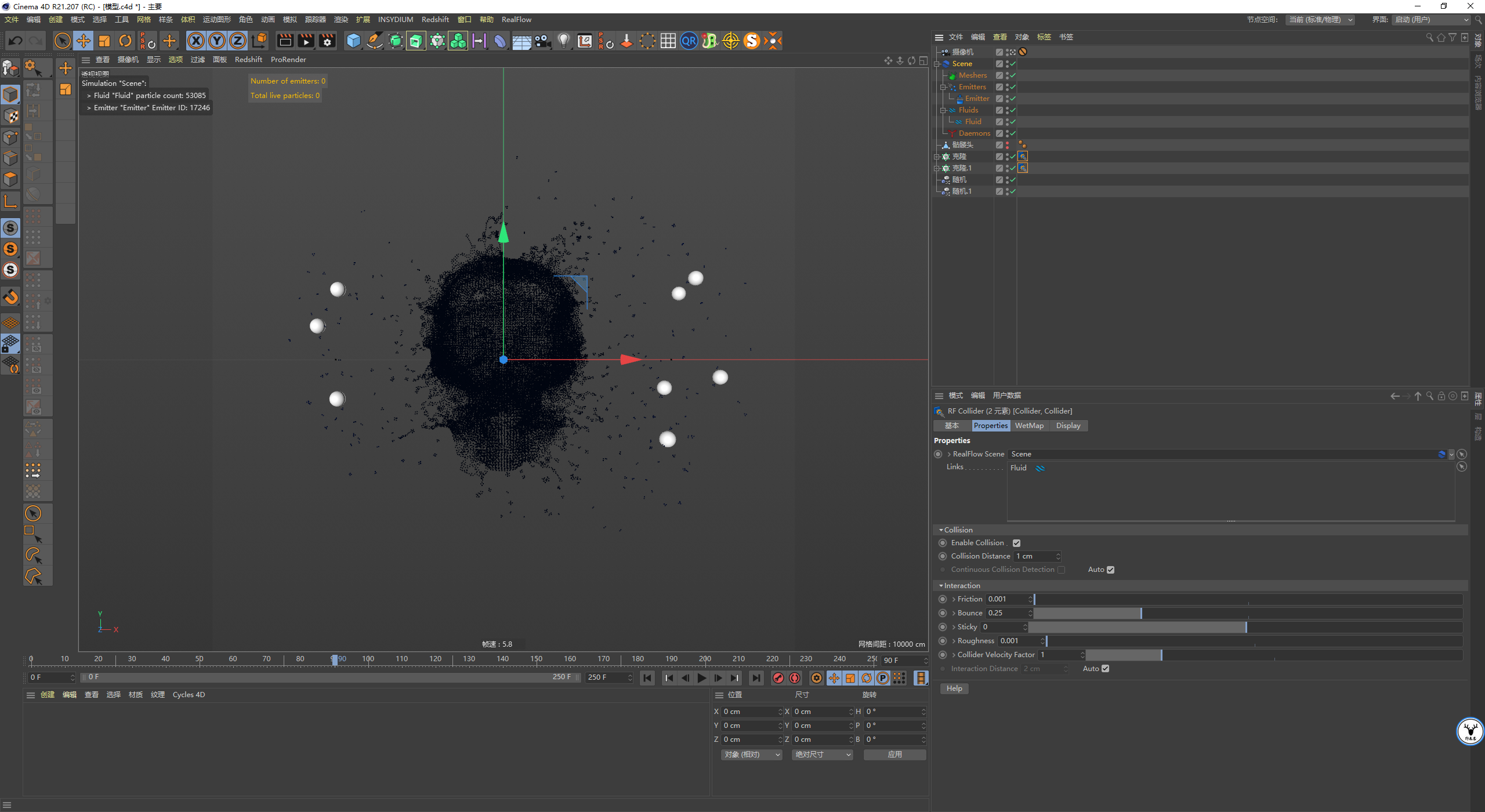
Task: Toggle Friction animation keyframe circle
Action: point(943,599)
